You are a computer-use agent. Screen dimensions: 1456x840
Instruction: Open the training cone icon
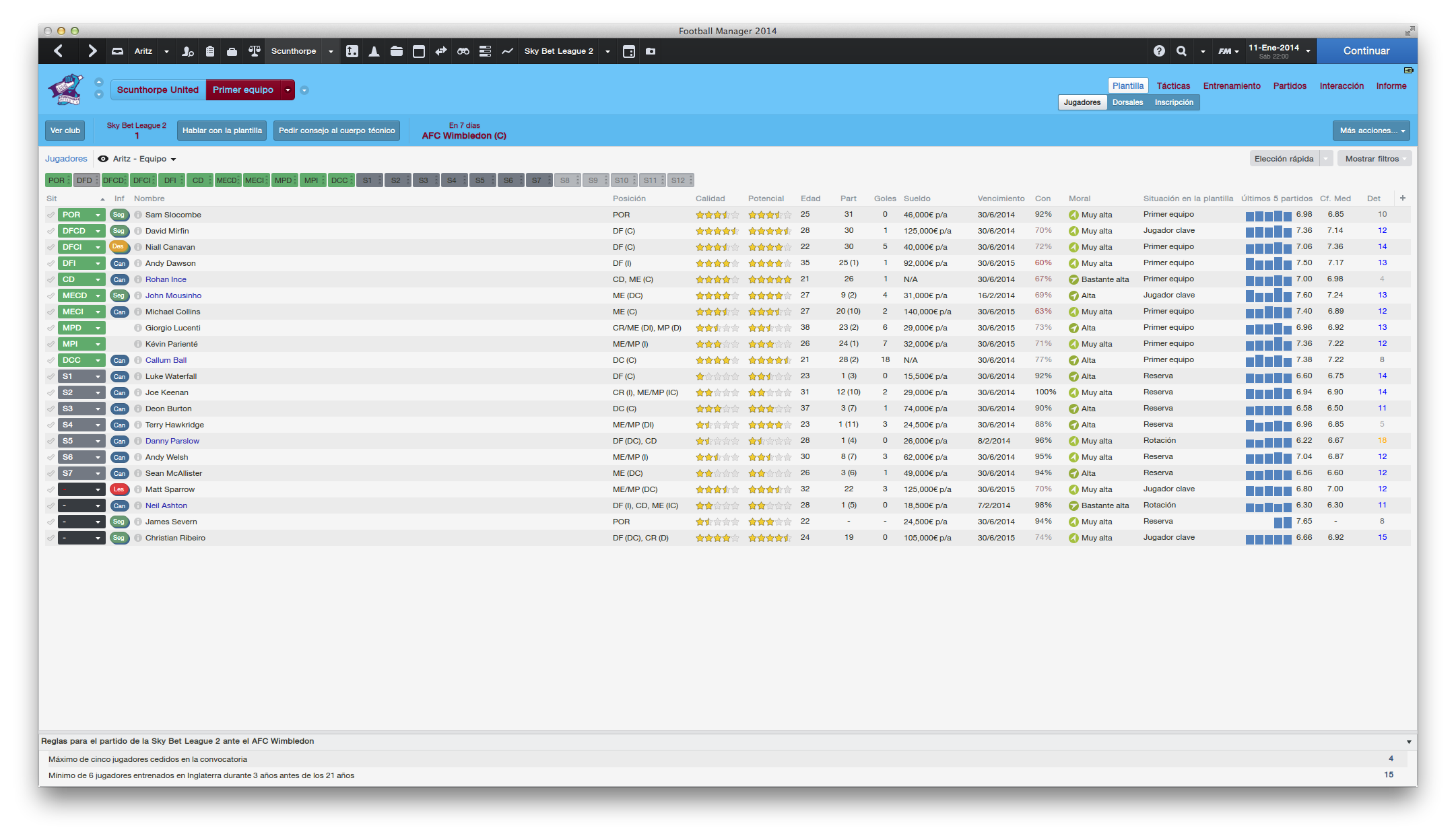[x=374, y=51]
